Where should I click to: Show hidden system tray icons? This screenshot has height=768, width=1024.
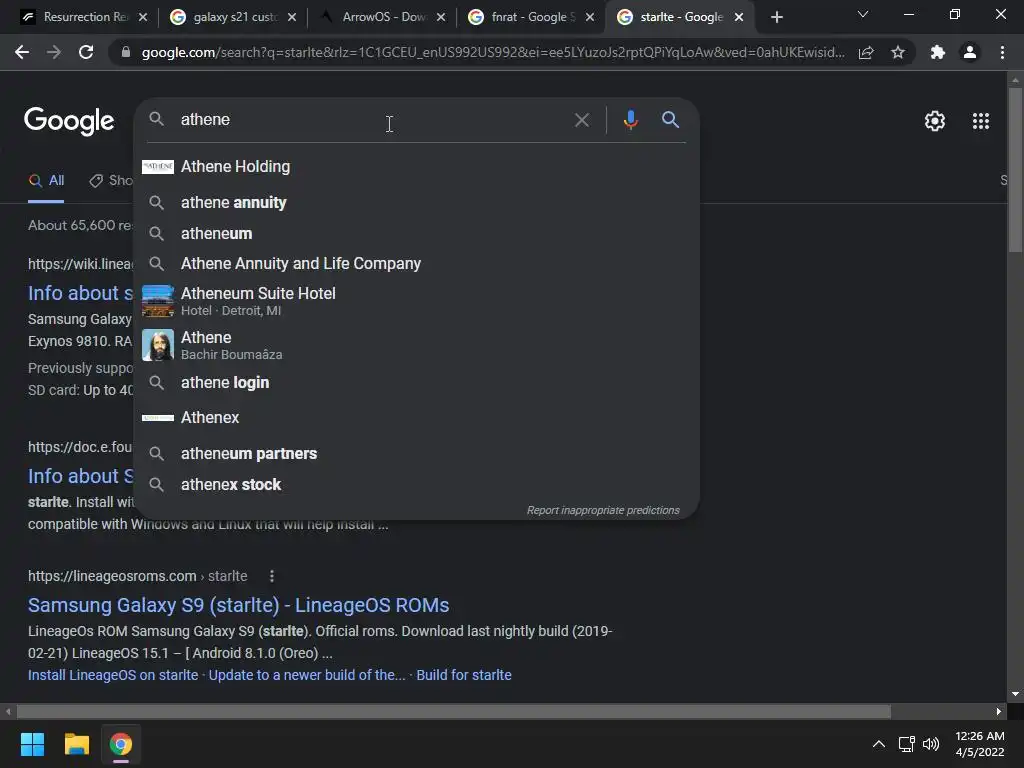[x=879, y=744]
